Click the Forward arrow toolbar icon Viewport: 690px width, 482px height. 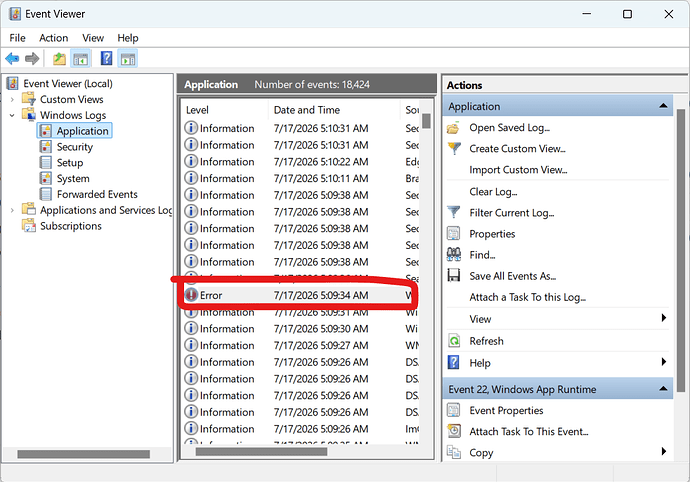pyautogui.click(x=32, y=59)
